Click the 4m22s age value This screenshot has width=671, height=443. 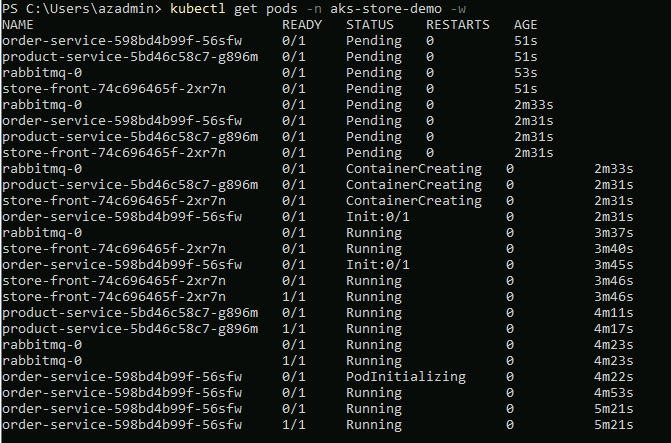[x=613, y=377]
